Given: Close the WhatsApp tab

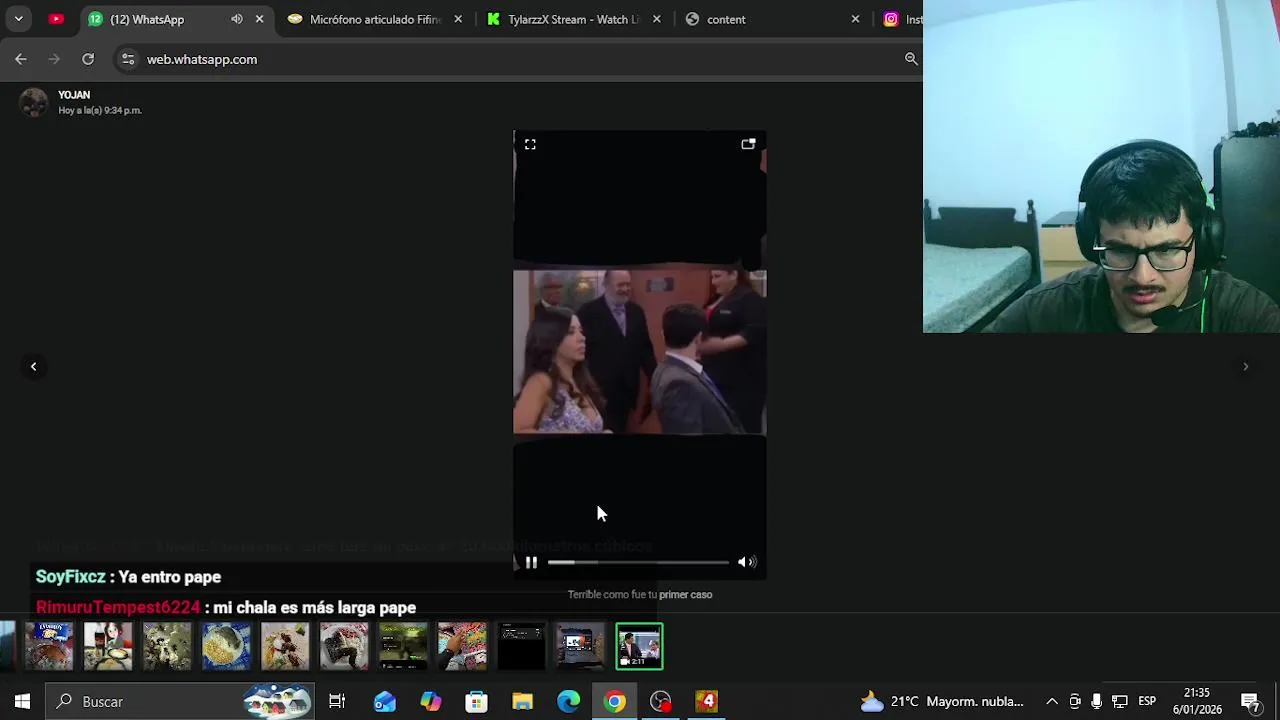Looking at the screenshot, I should tap(260, 19).
